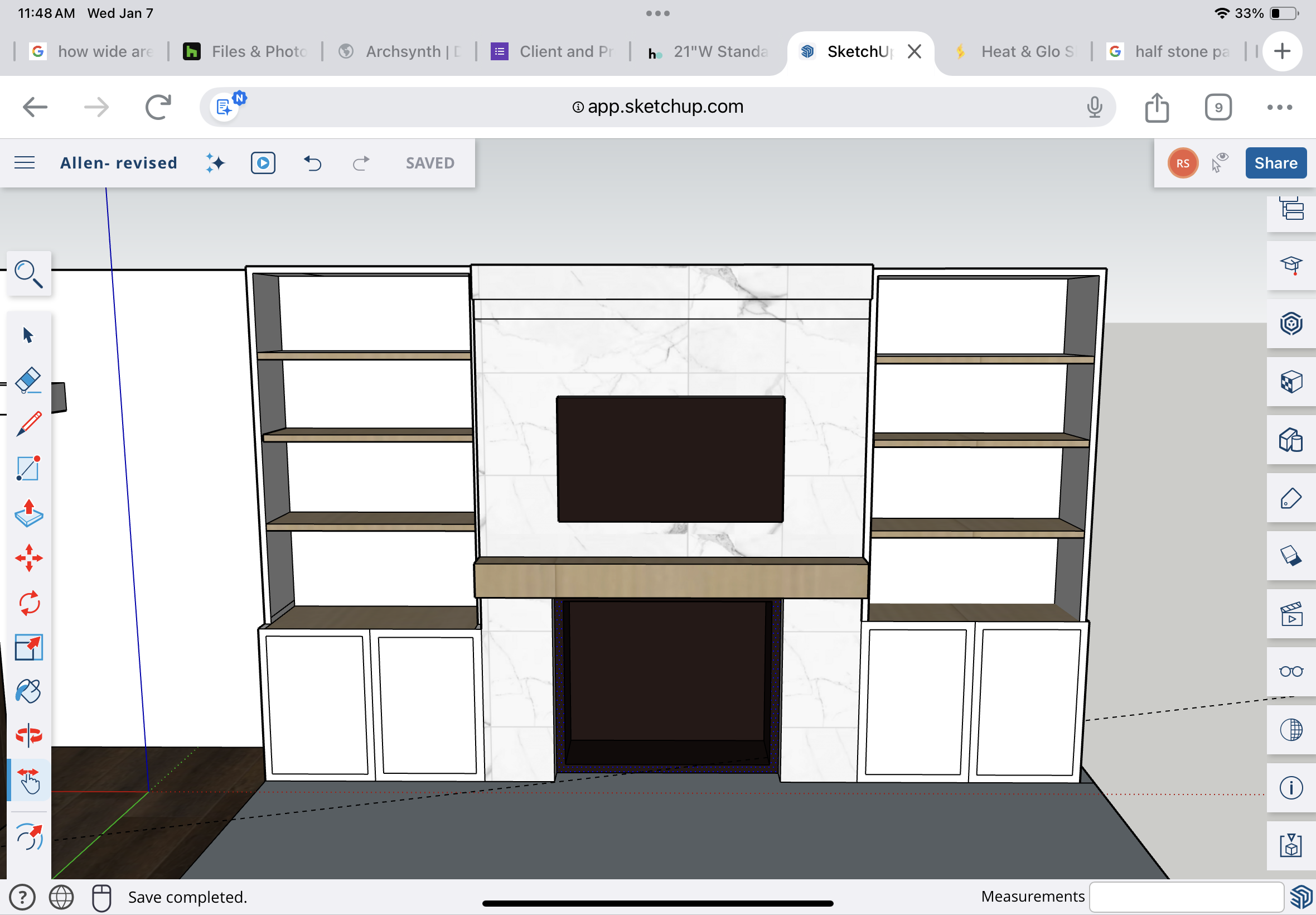This screenshot has width=1316, height=915.
Task: Select the Push/Pull tool
Action: tap(28, 513)
